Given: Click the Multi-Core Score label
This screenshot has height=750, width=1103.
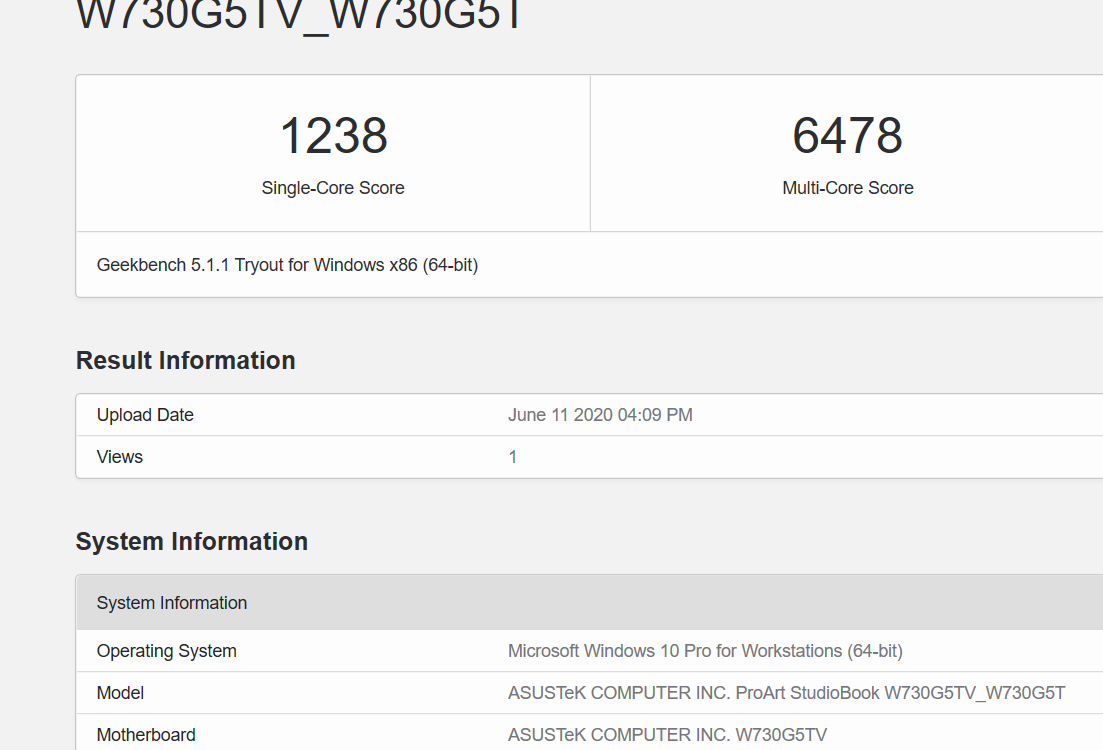Looking at the screenshot, I should [847, 188].
